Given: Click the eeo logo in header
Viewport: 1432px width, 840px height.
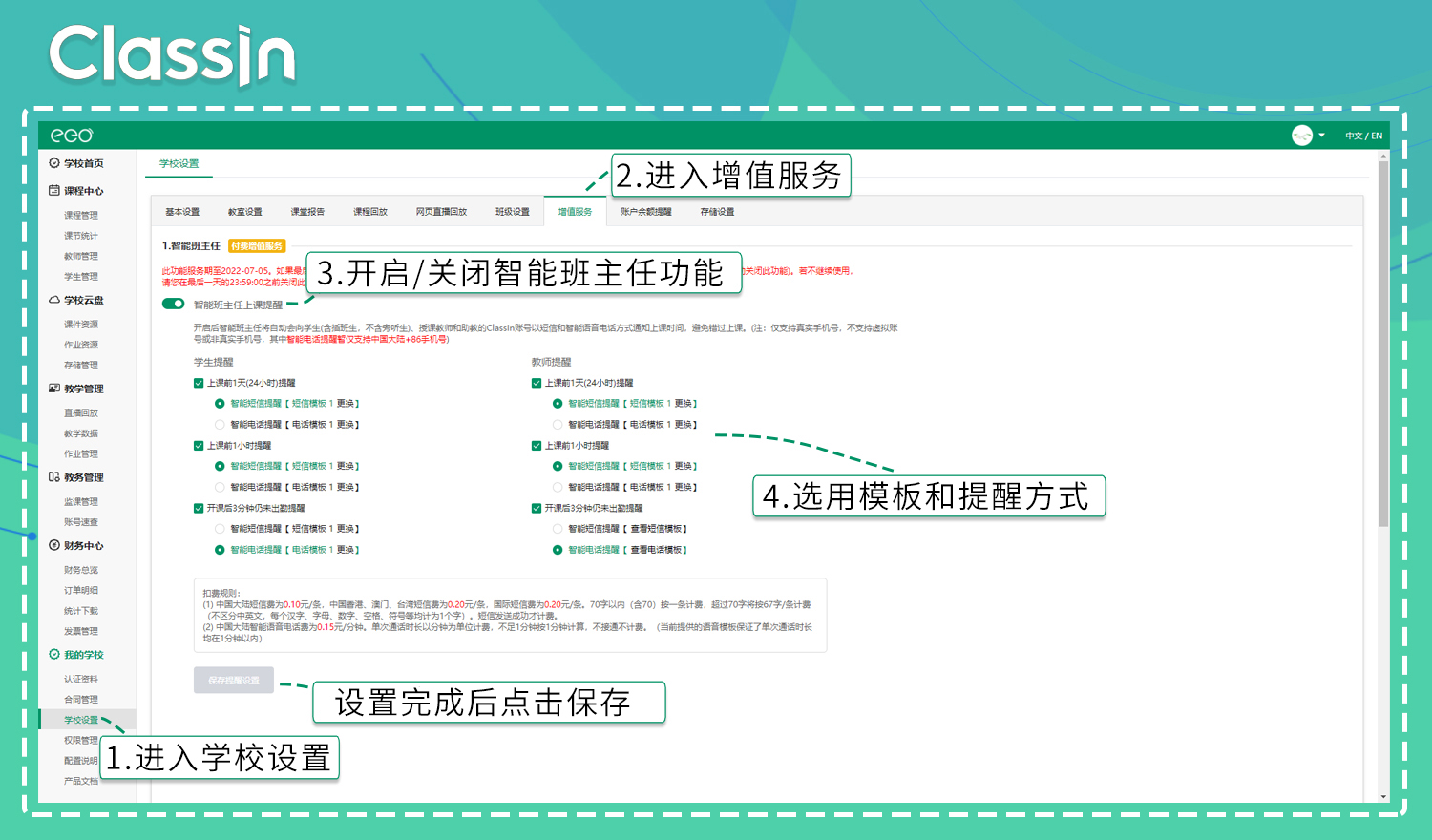Looking at the screenshot, I should point(72,136).
